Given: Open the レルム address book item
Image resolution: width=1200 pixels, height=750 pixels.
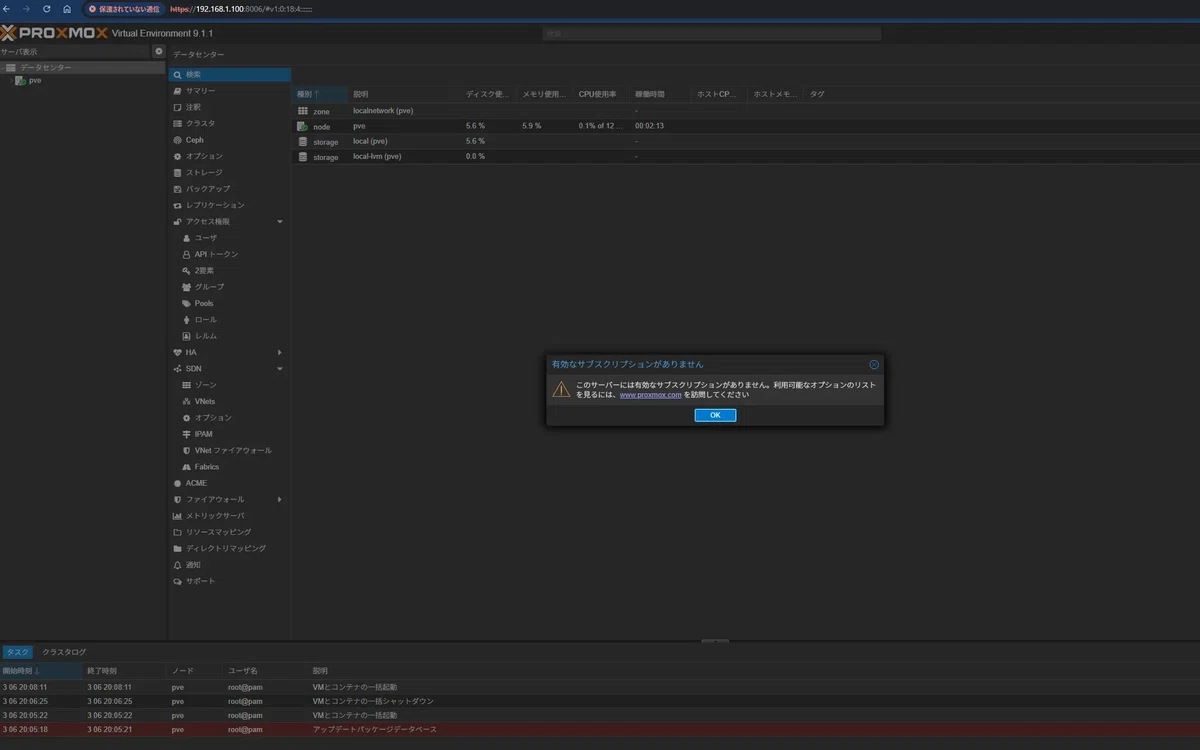Looking at the screenshot, I should click(230, 336).
